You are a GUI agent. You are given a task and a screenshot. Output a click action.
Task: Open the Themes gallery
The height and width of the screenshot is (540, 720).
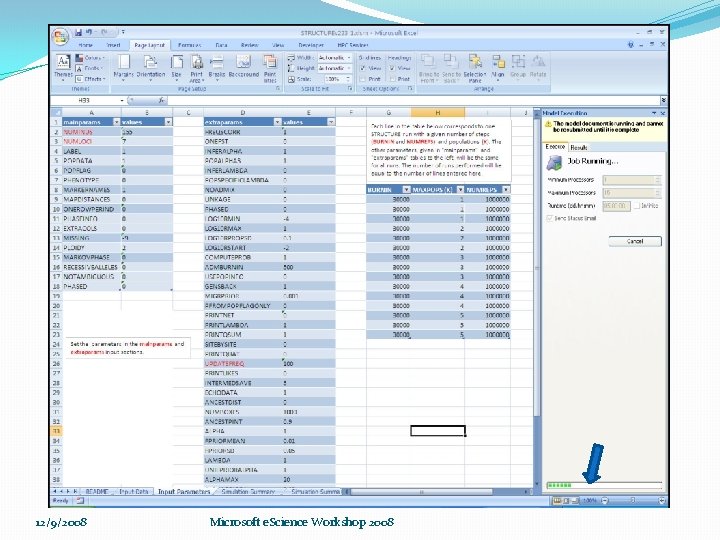[63, 67]
